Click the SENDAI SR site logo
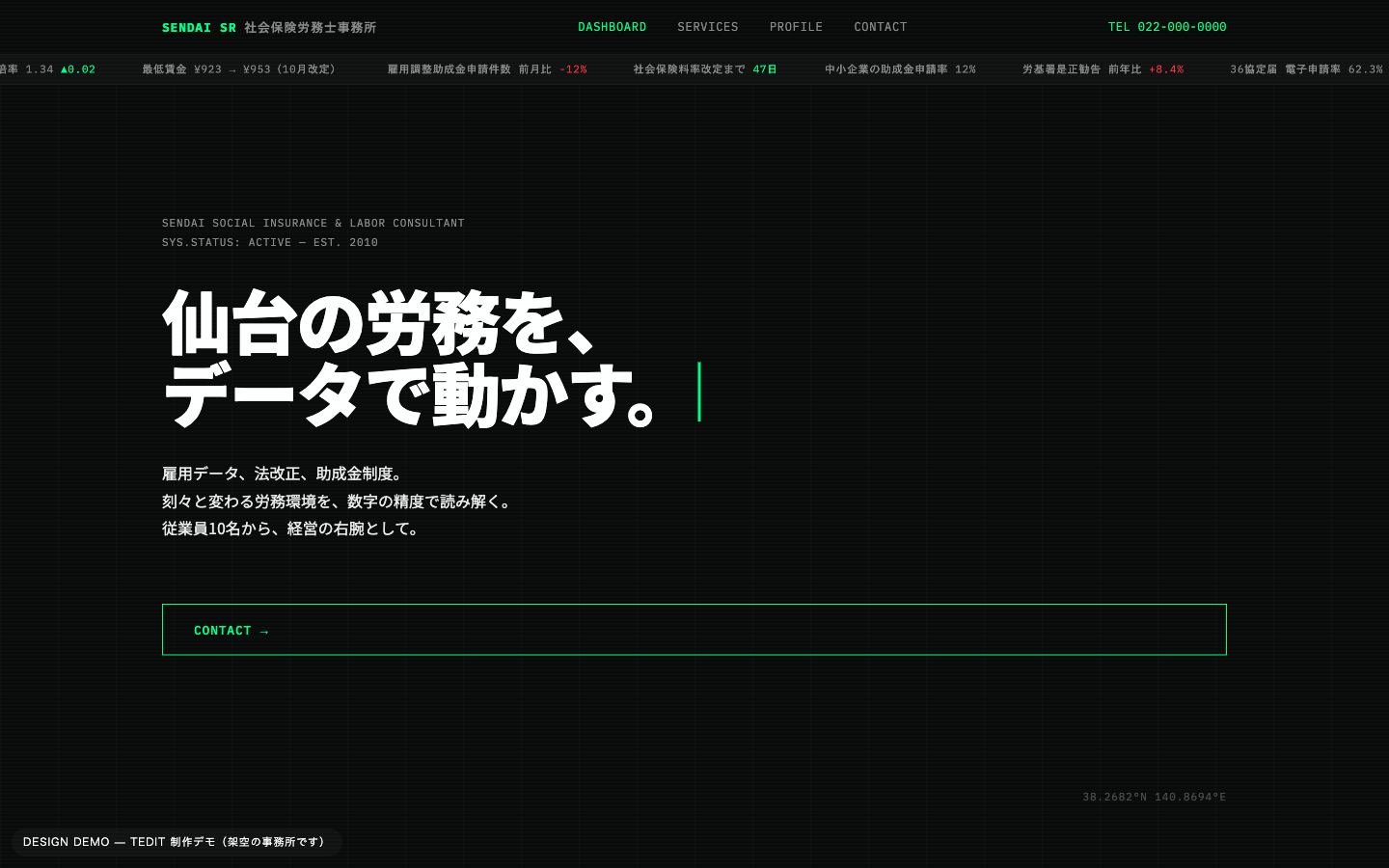The width and height of the screenshot is (1389, 868). pyautogui.click(x=269, y=27)
